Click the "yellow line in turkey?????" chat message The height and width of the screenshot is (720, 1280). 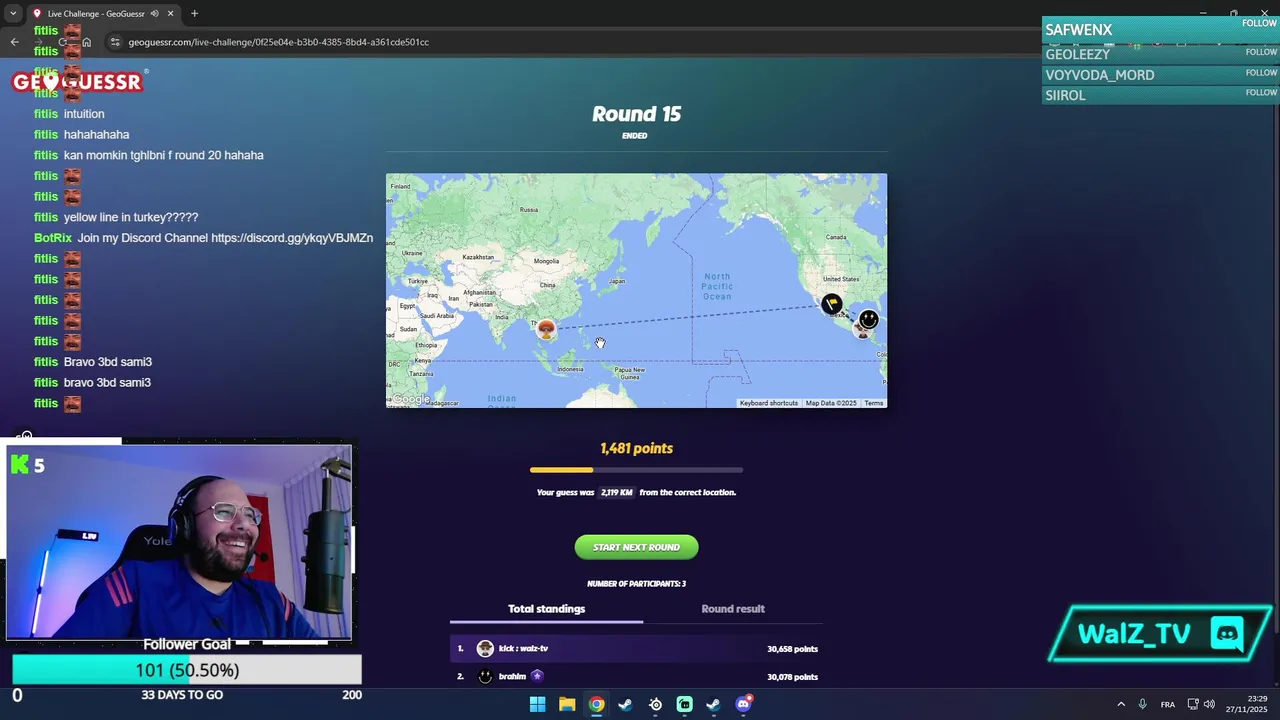click(x=131, y=217)
